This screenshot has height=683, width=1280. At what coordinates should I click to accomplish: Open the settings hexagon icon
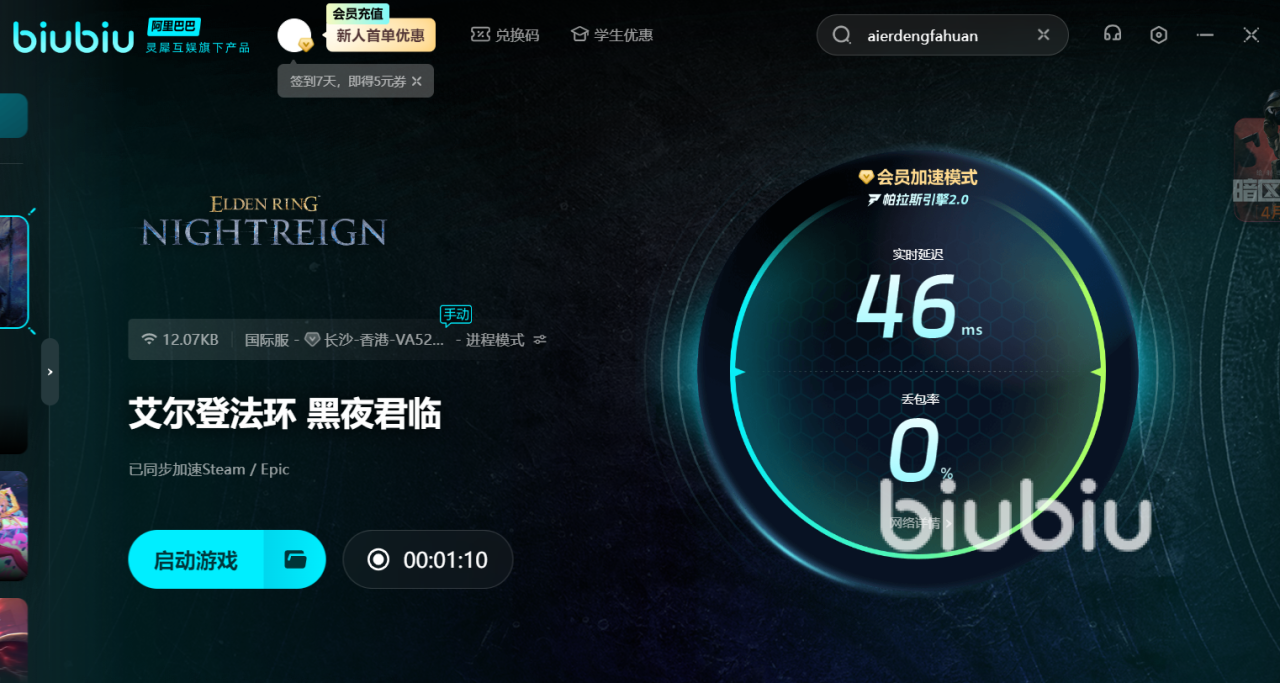tap(1159, 35)
